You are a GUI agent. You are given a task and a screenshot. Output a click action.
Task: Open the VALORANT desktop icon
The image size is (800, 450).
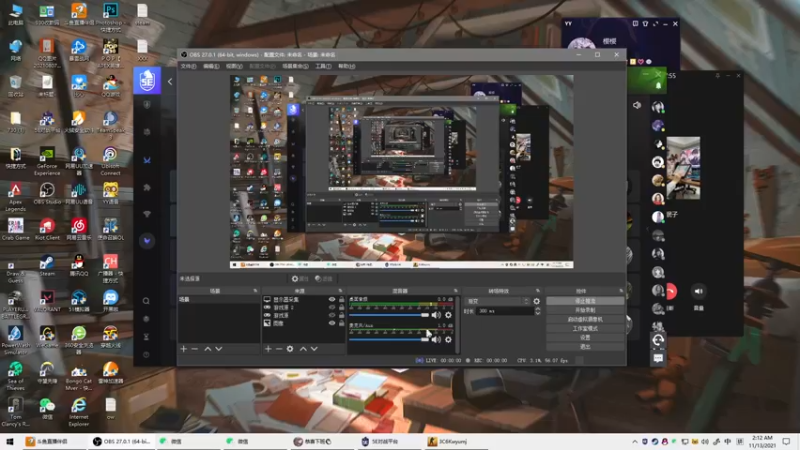coord(47,301)
